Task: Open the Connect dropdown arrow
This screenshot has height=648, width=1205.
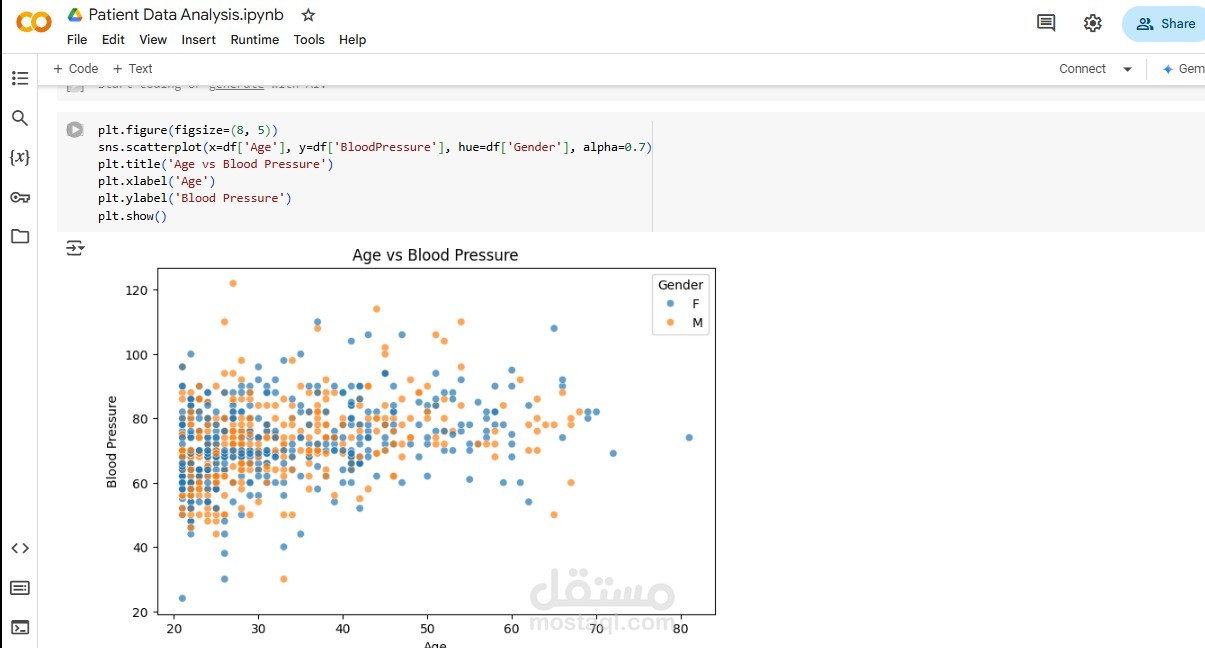Action: pyautogui.click(x=1127, y=69)
